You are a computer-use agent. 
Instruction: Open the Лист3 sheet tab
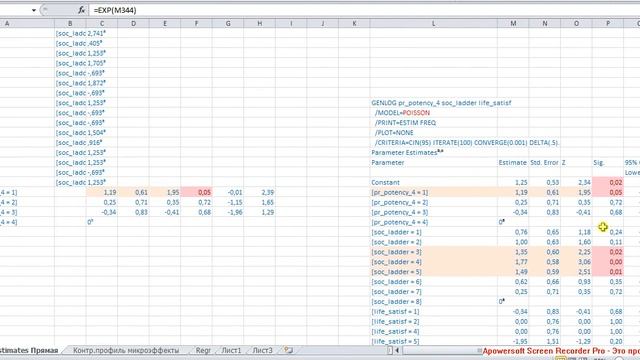point(262,350)
